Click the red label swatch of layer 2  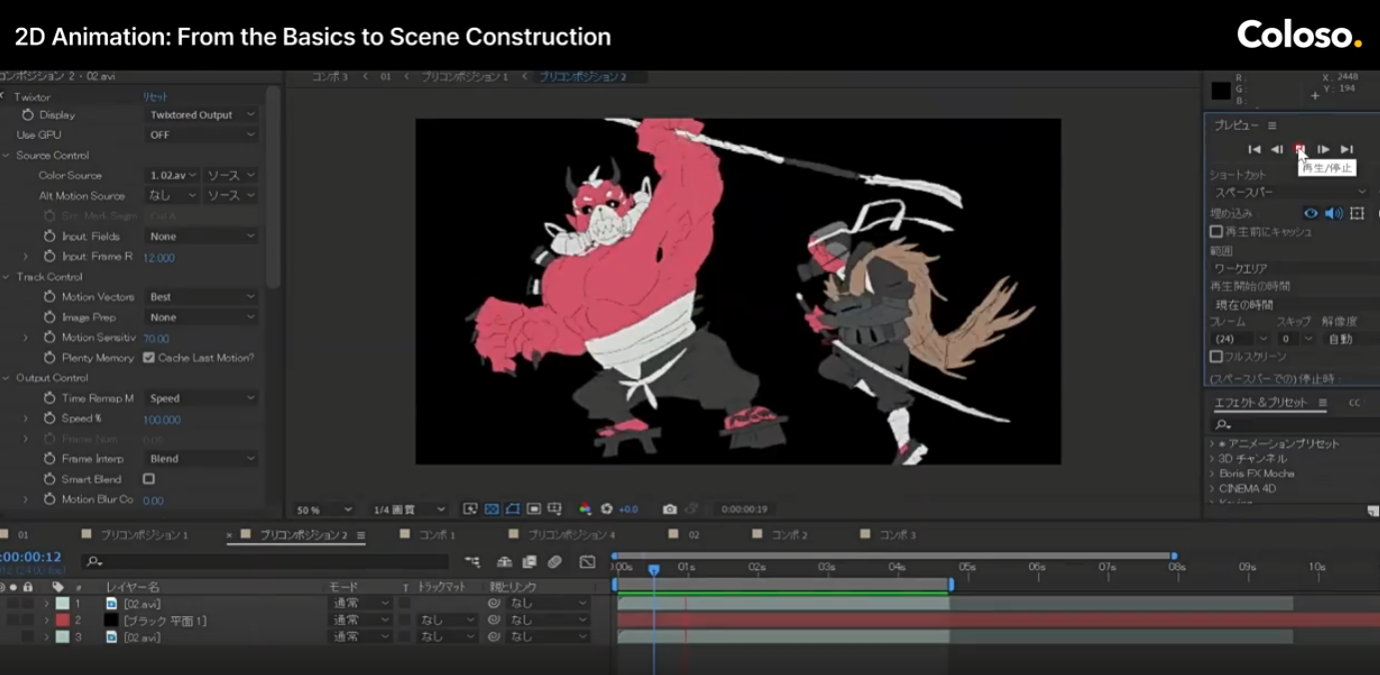pyautogui.click(x=62, y=620)
